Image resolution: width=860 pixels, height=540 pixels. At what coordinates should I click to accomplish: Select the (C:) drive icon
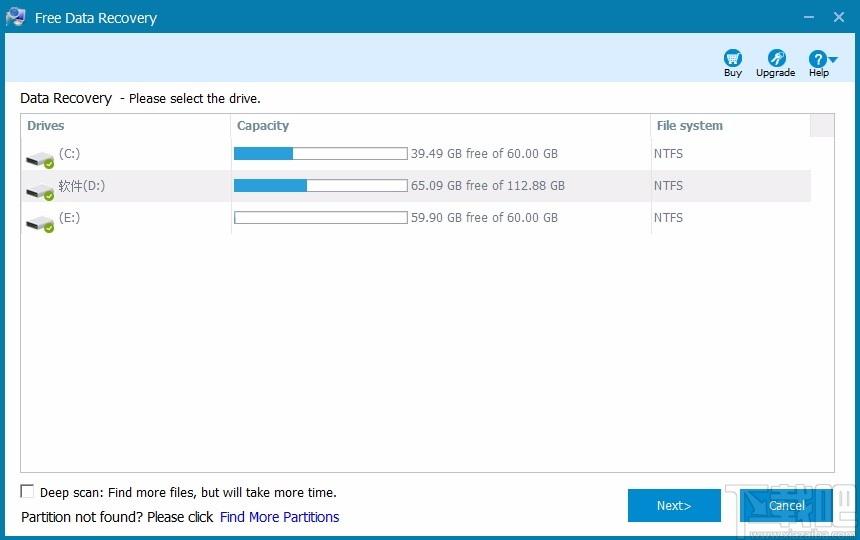(x=40, y=160)
